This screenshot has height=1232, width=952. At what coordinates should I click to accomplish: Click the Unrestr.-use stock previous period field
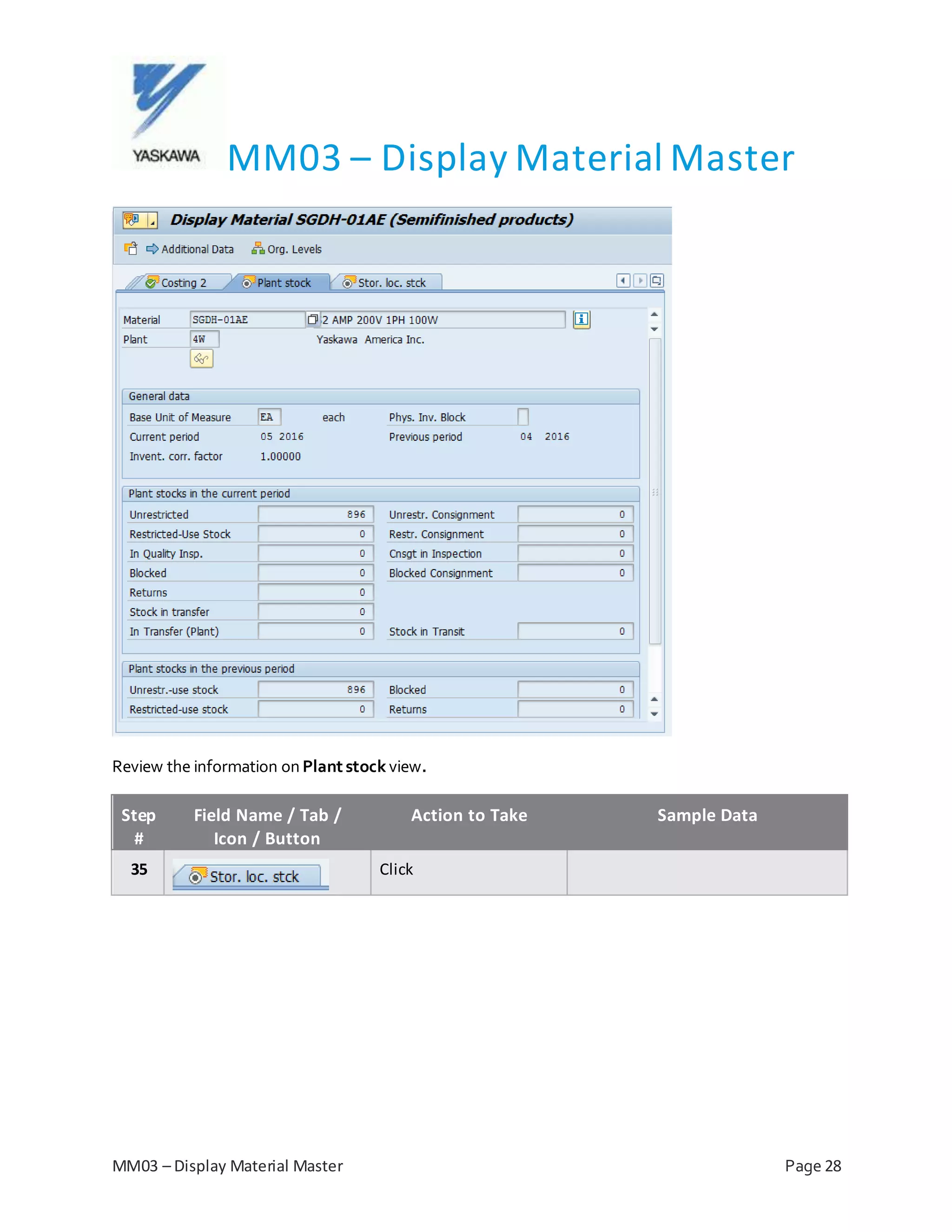click(x=316, y=690)
